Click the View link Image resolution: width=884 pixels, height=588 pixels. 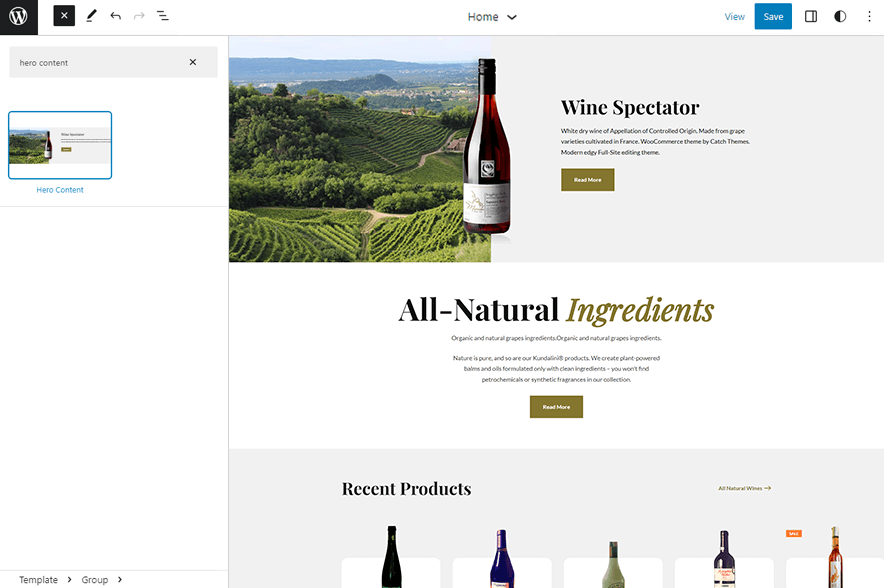[x=734, y=17]
